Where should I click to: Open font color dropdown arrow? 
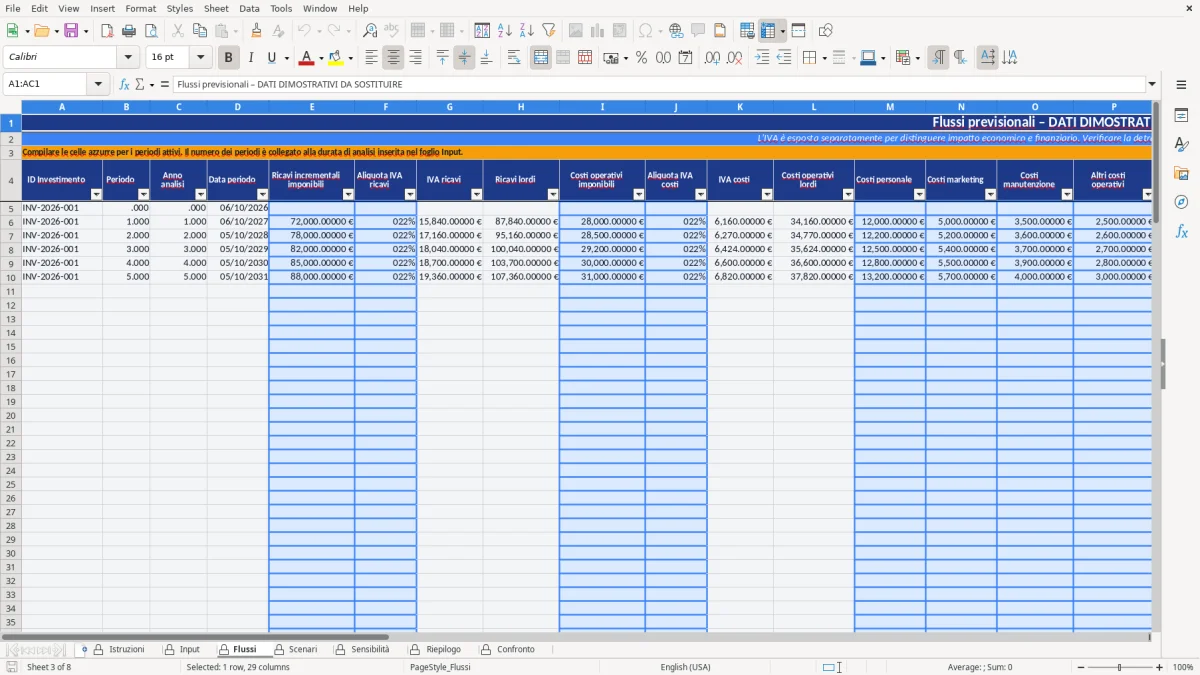(x=321, y=58)
